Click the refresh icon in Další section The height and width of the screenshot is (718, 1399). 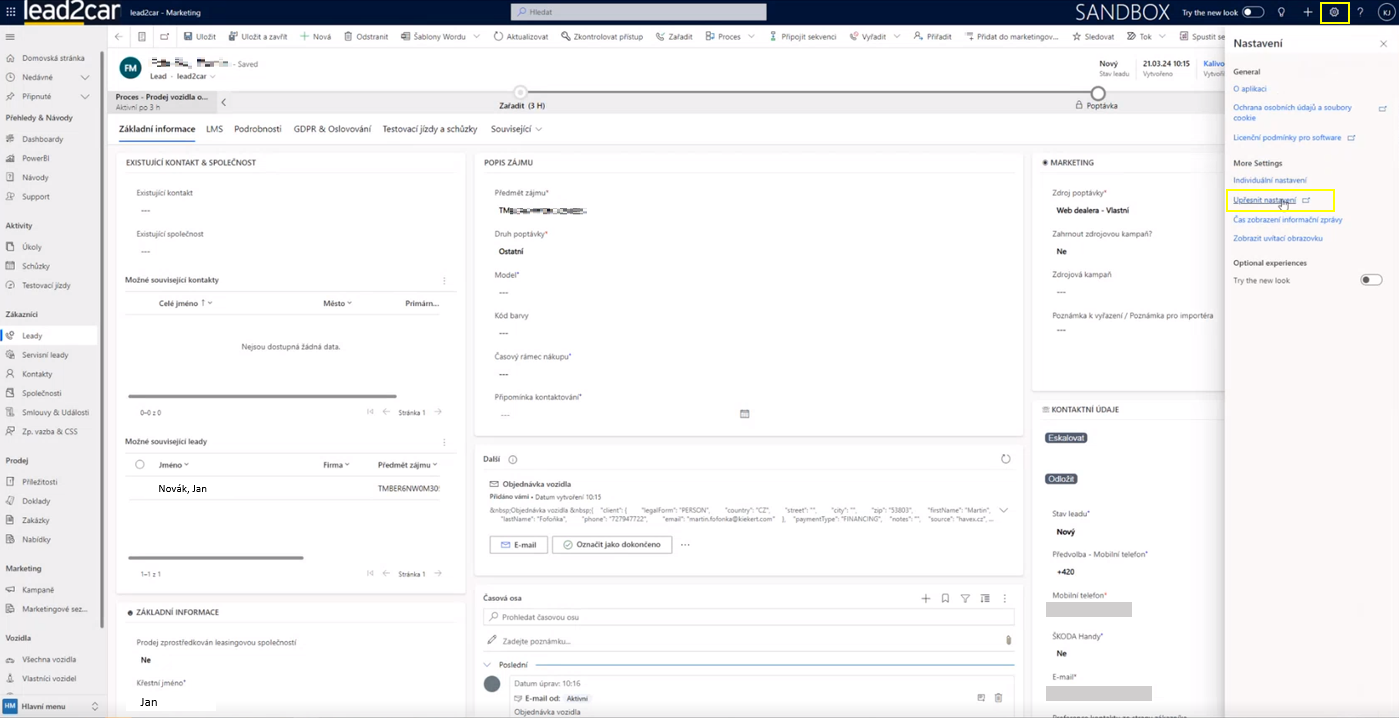(x=1006, y=459)
